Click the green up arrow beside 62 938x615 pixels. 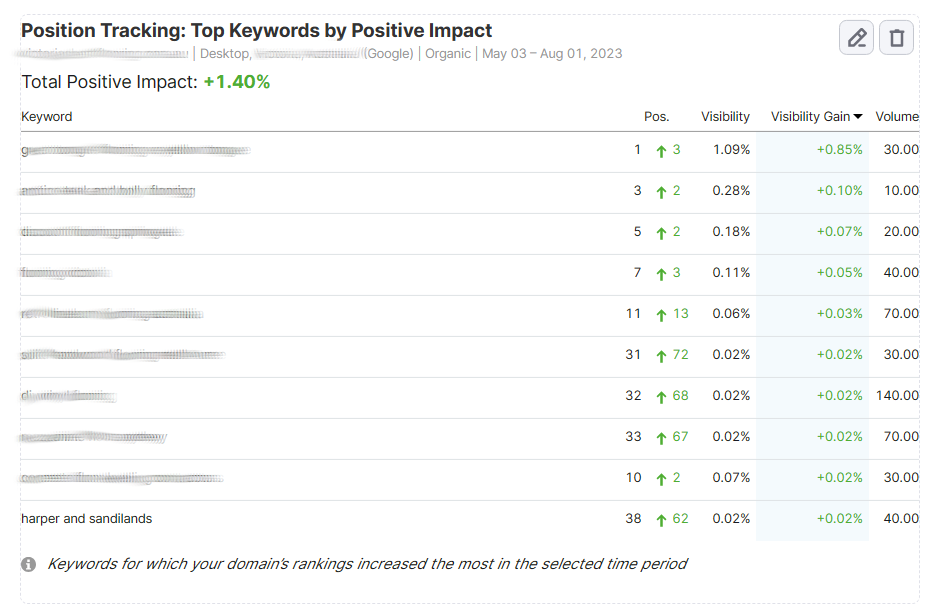[661, 520]
